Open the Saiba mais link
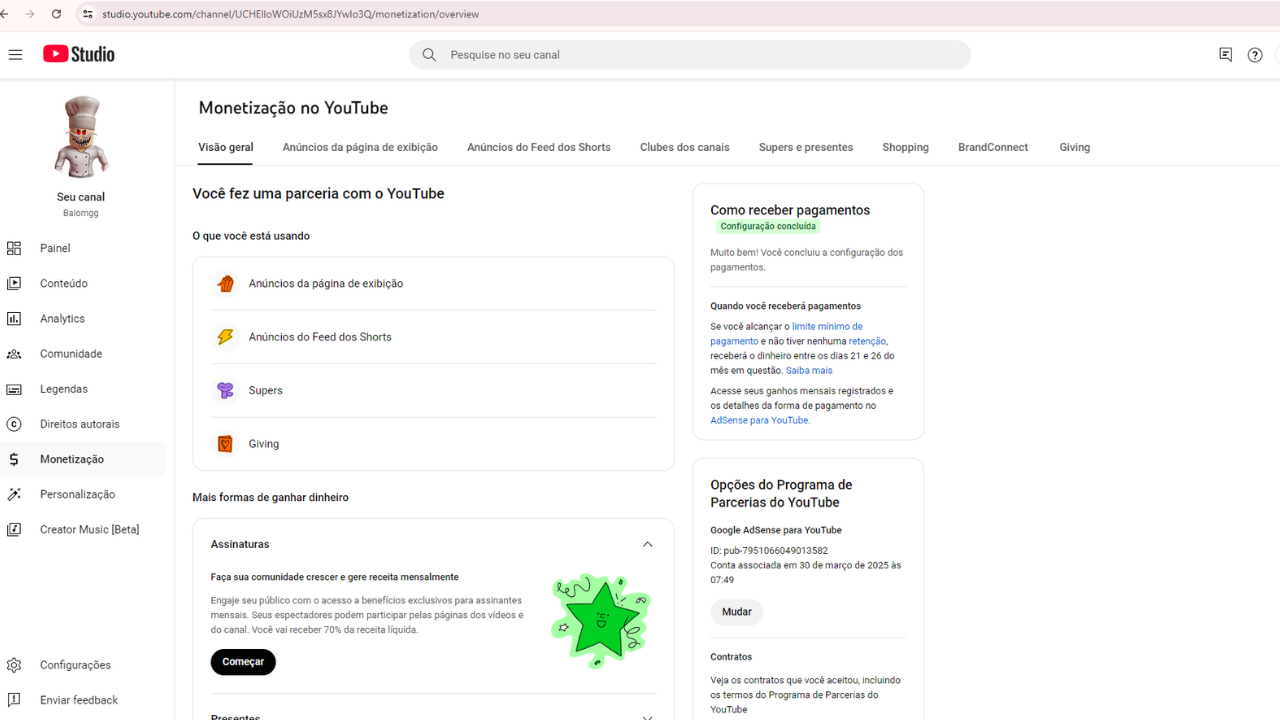Viewport: 1280px width, 720px height. click(x=809, y=370)
